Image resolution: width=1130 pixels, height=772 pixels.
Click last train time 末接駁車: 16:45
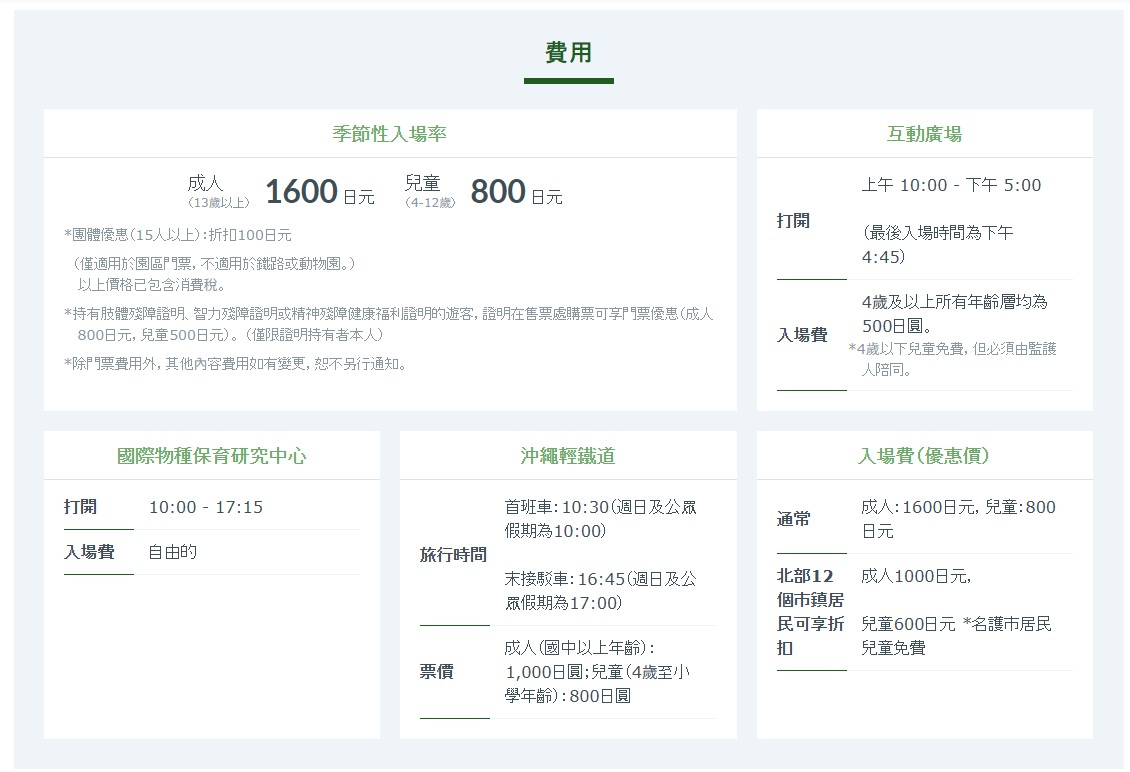point(600,591)
